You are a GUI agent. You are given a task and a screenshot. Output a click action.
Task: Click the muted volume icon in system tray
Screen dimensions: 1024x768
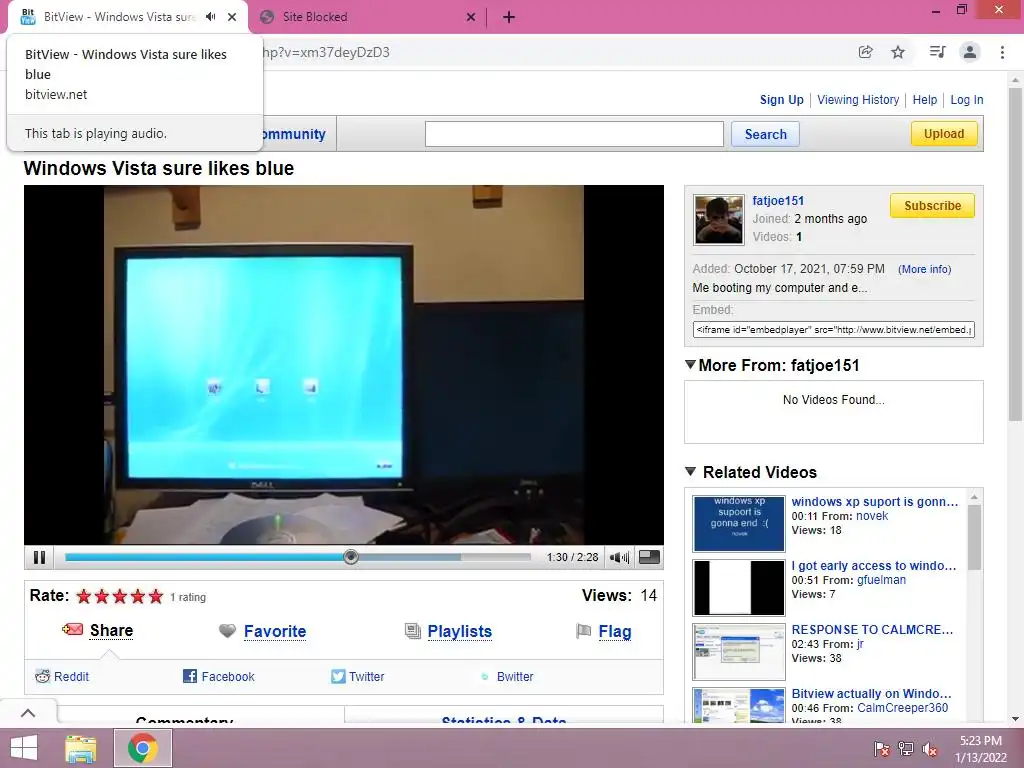point(929,749)
